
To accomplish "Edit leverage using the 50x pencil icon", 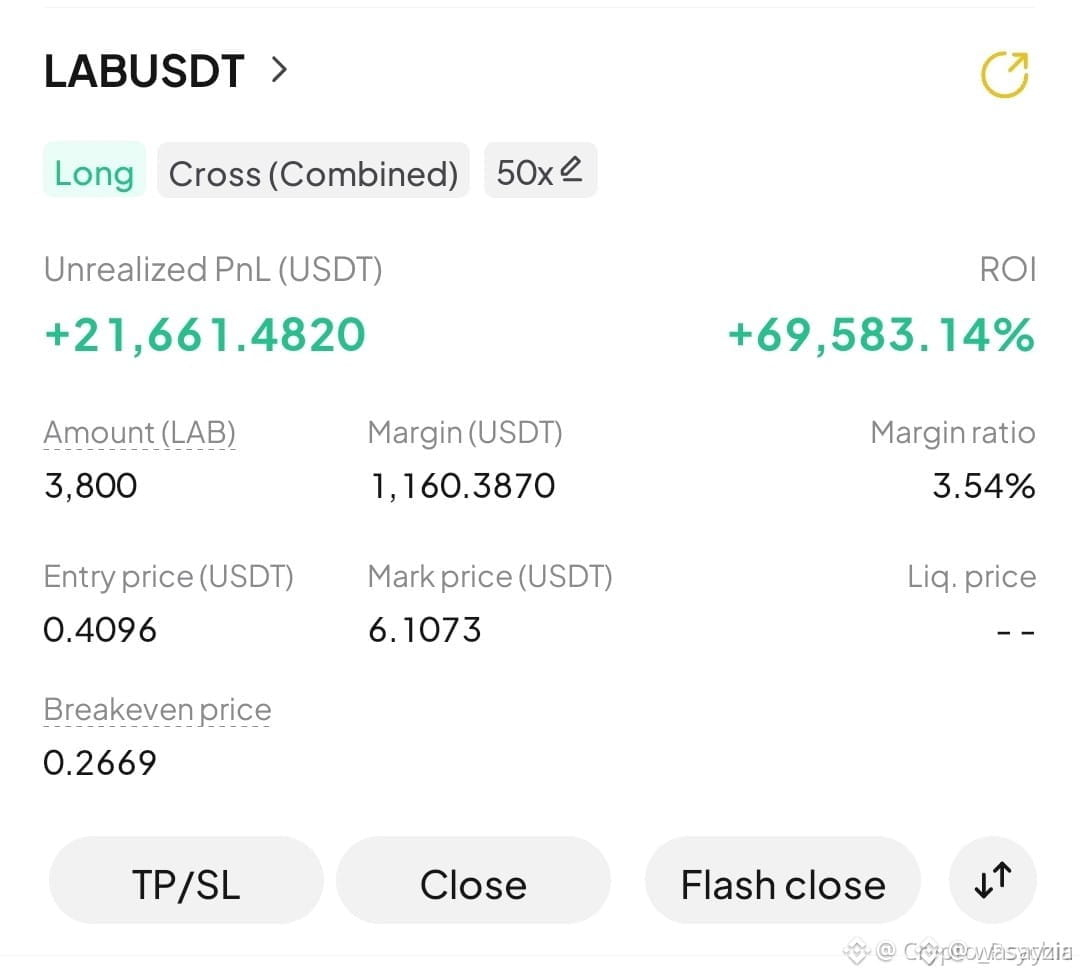I will [x=571, y=169].
